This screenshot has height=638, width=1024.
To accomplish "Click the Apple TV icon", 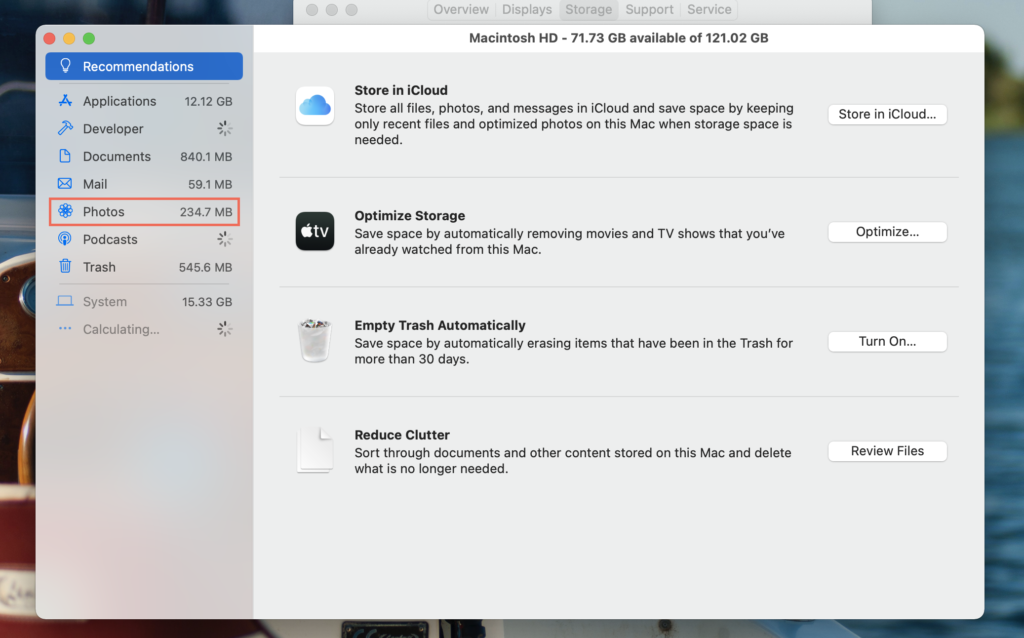I will (x=315, y=231).
